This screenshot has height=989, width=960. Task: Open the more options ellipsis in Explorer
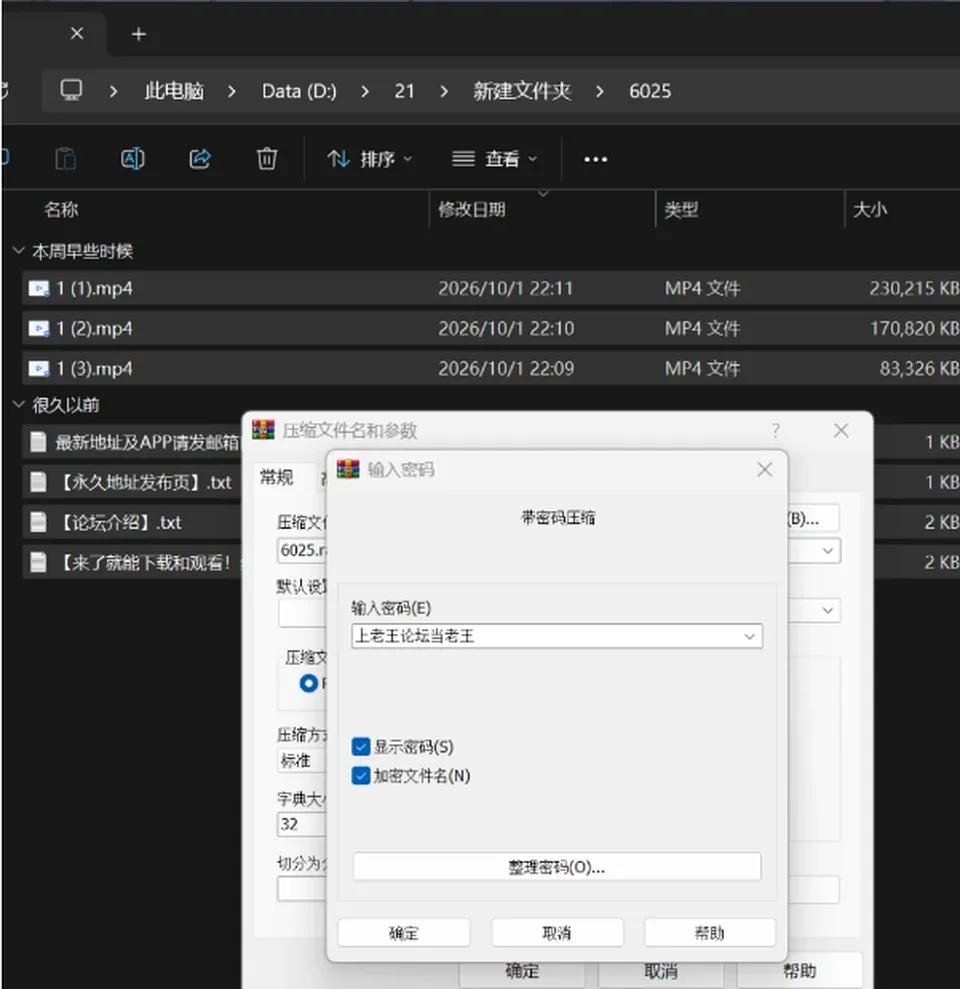tap(595, 160)
